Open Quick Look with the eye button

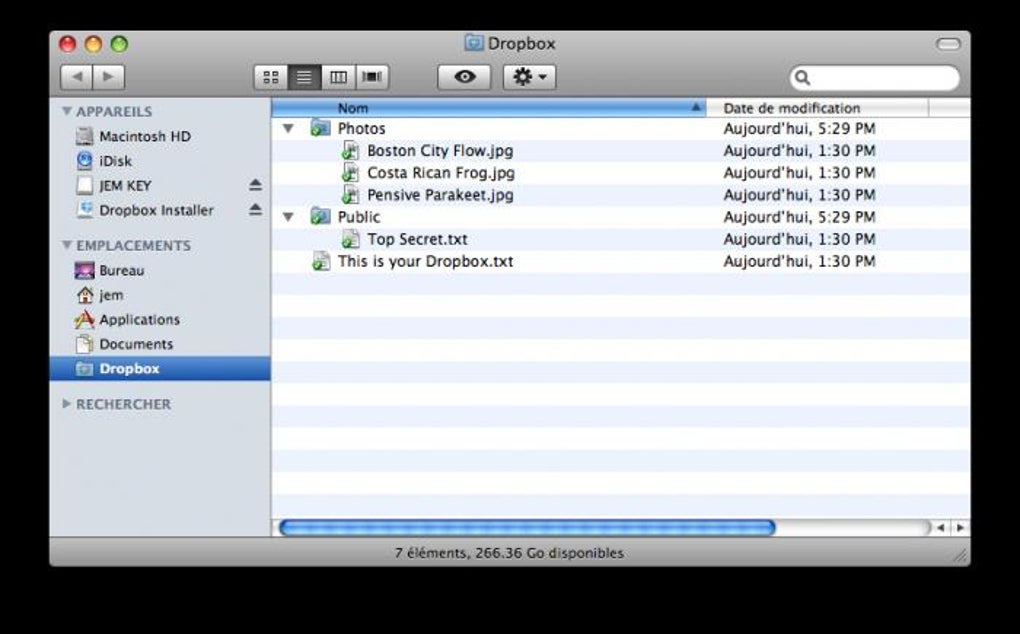[x=464, y=77]
